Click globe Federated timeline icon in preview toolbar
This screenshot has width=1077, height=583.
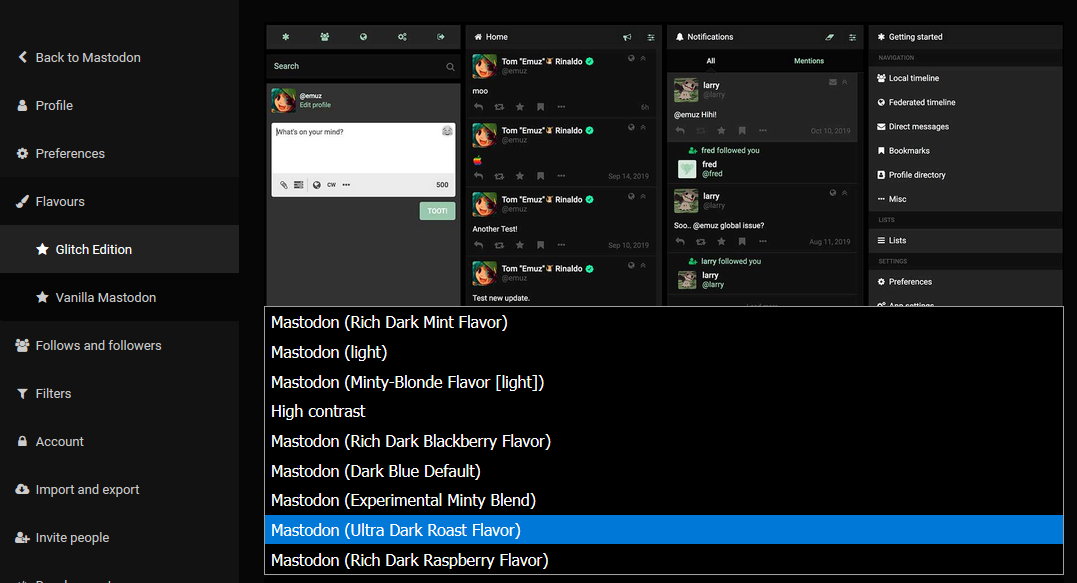pos(363,37)
